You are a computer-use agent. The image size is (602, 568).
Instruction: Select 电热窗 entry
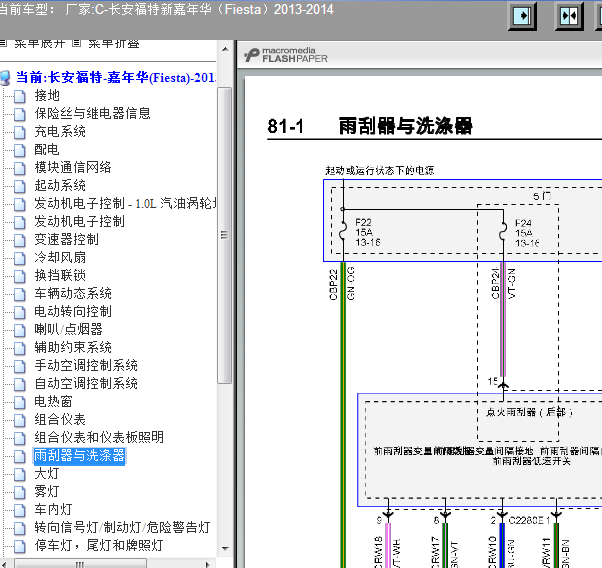(x=53, y=401)
